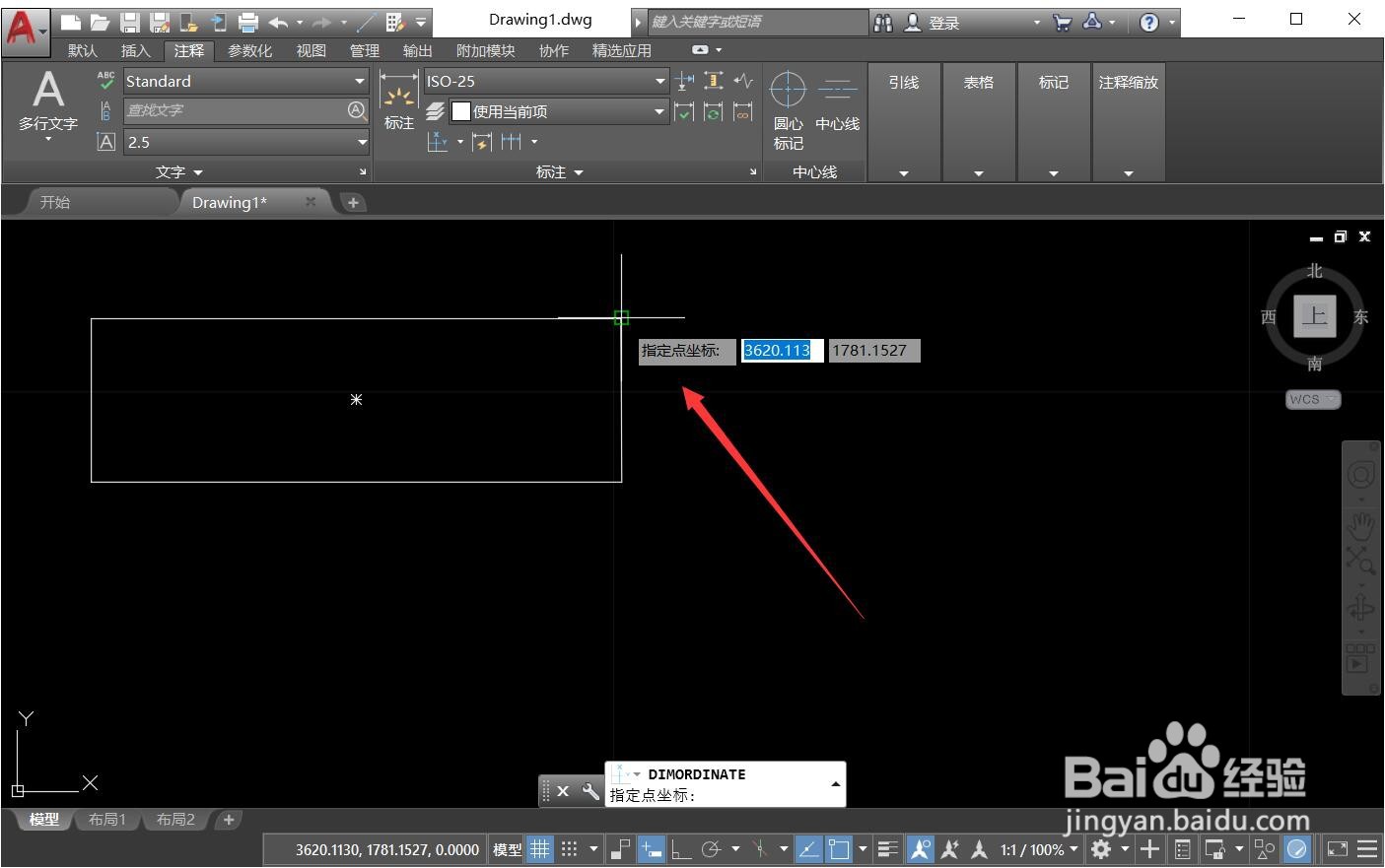Click the command line wrench customize icon

click(590, 790)
